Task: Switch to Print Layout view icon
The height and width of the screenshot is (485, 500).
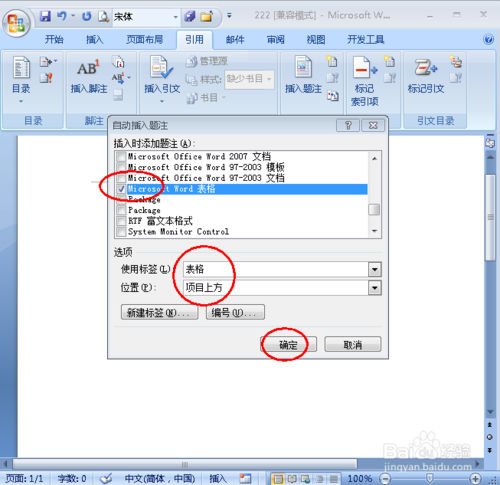Action: tap(278, 479)
